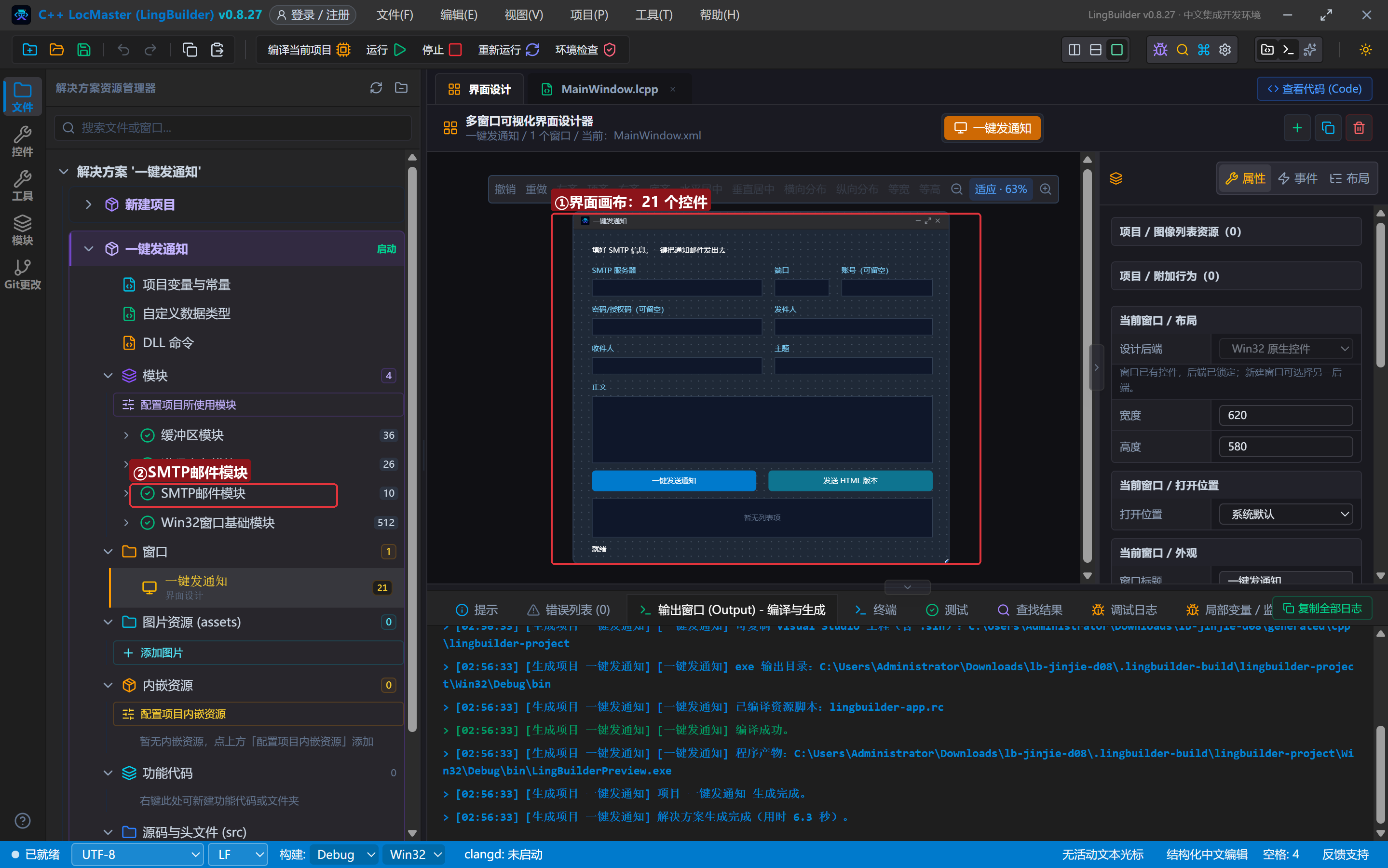Open the terminal prompt icon
This screenshot has width=1388, height=868.
[1288, 50]
